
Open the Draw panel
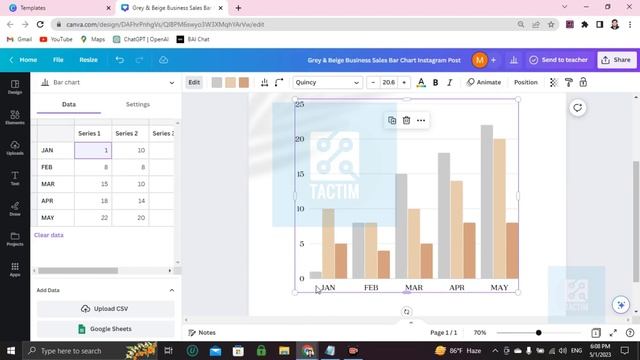pos(15,209)
